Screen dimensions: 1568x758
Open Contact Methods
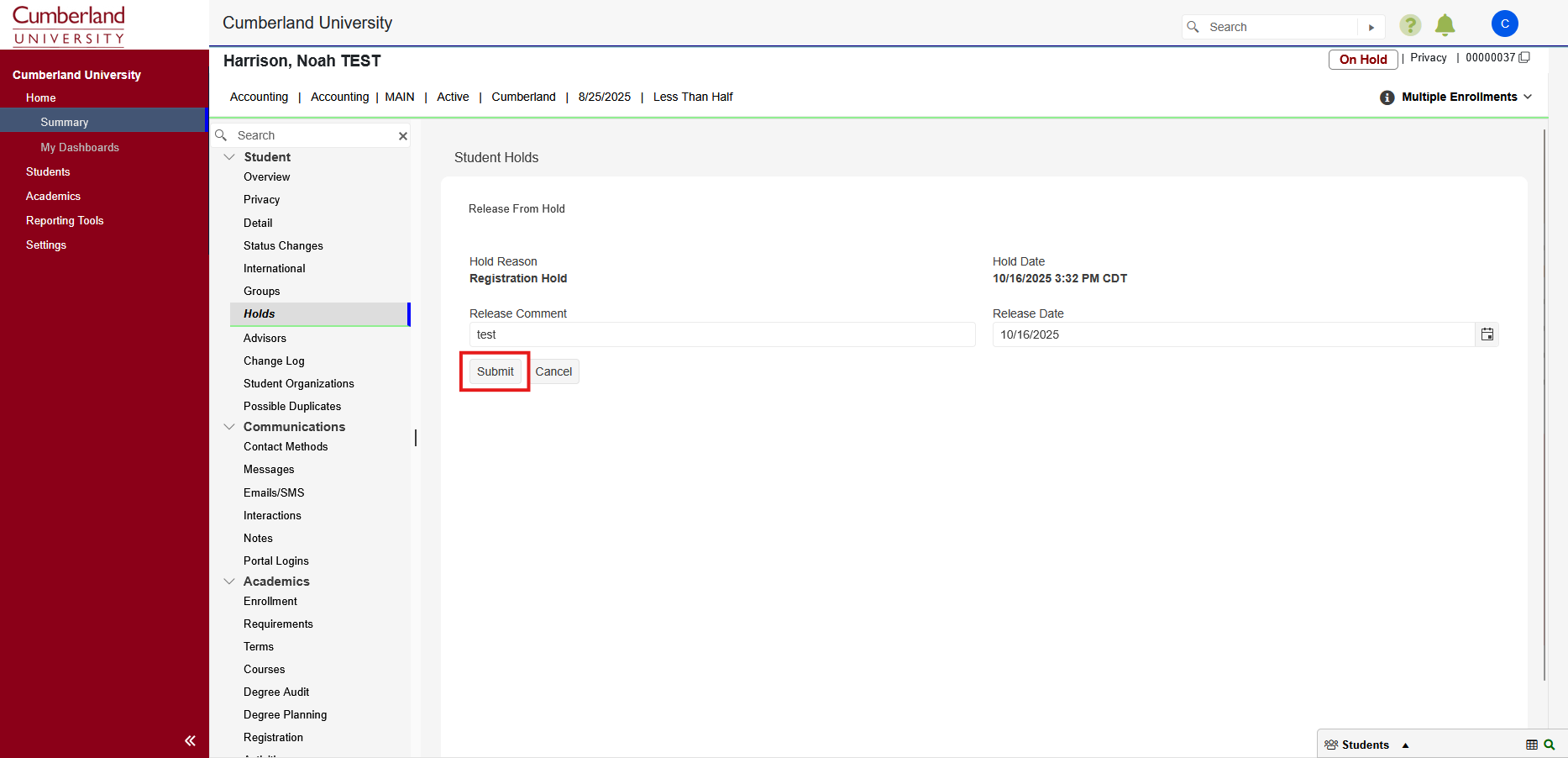pos(286,446)
